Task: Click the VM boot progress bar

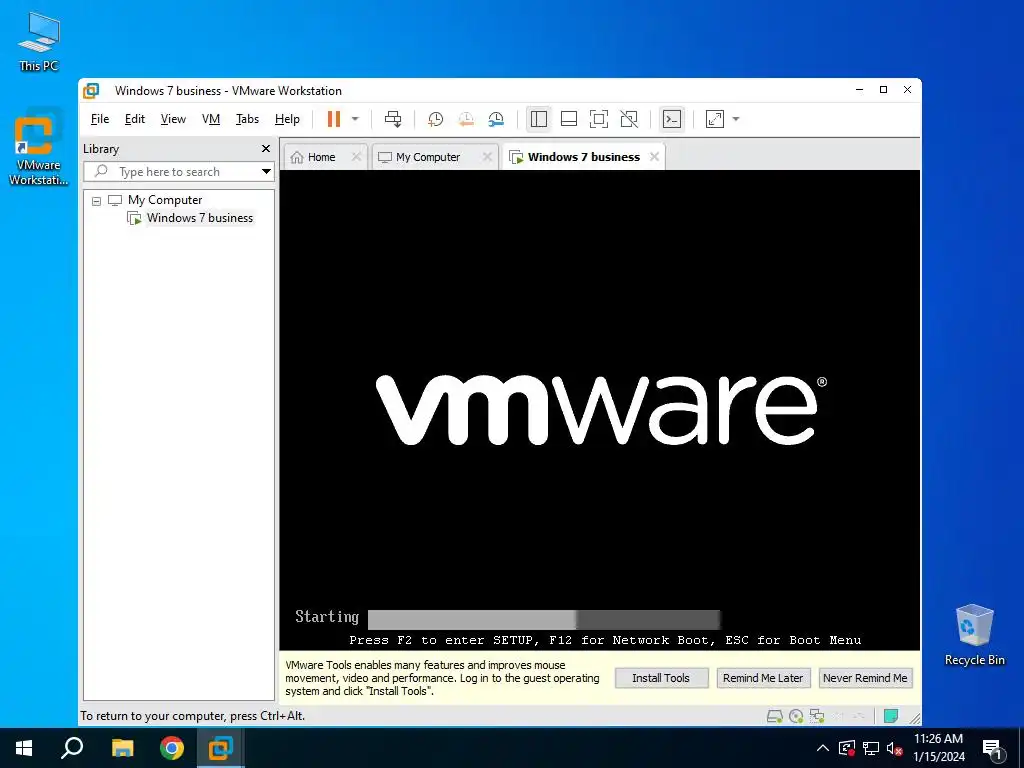Action: click(x=543, y=619)
